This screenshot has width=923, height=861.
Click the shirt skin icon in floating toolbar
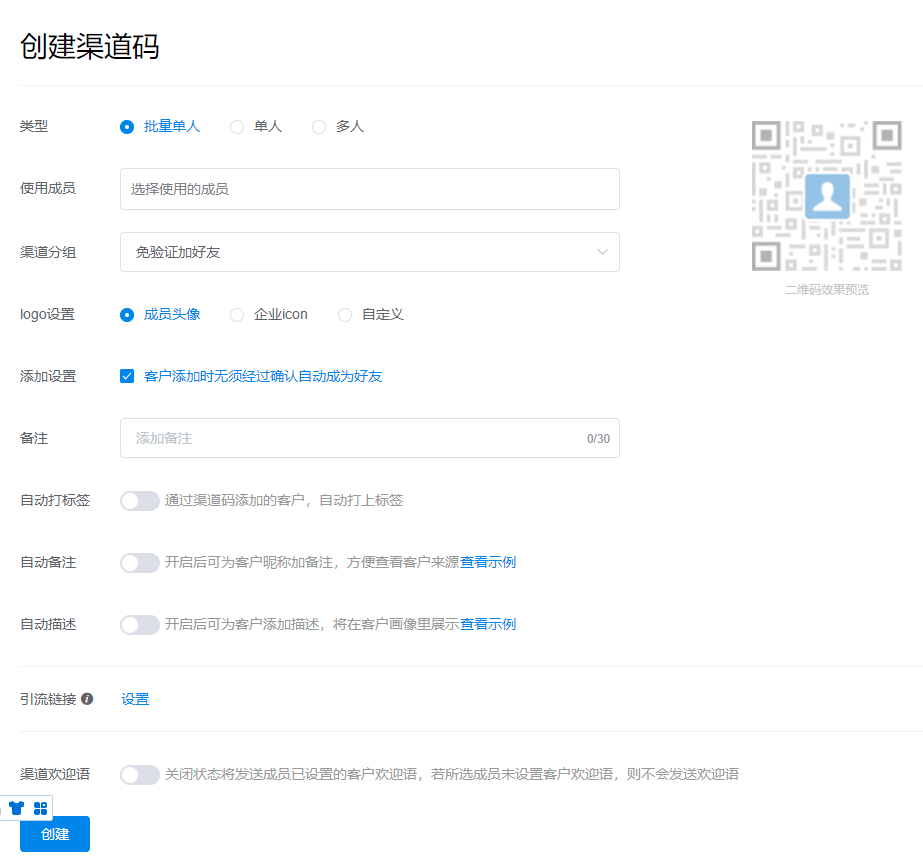tap(16, 808)
